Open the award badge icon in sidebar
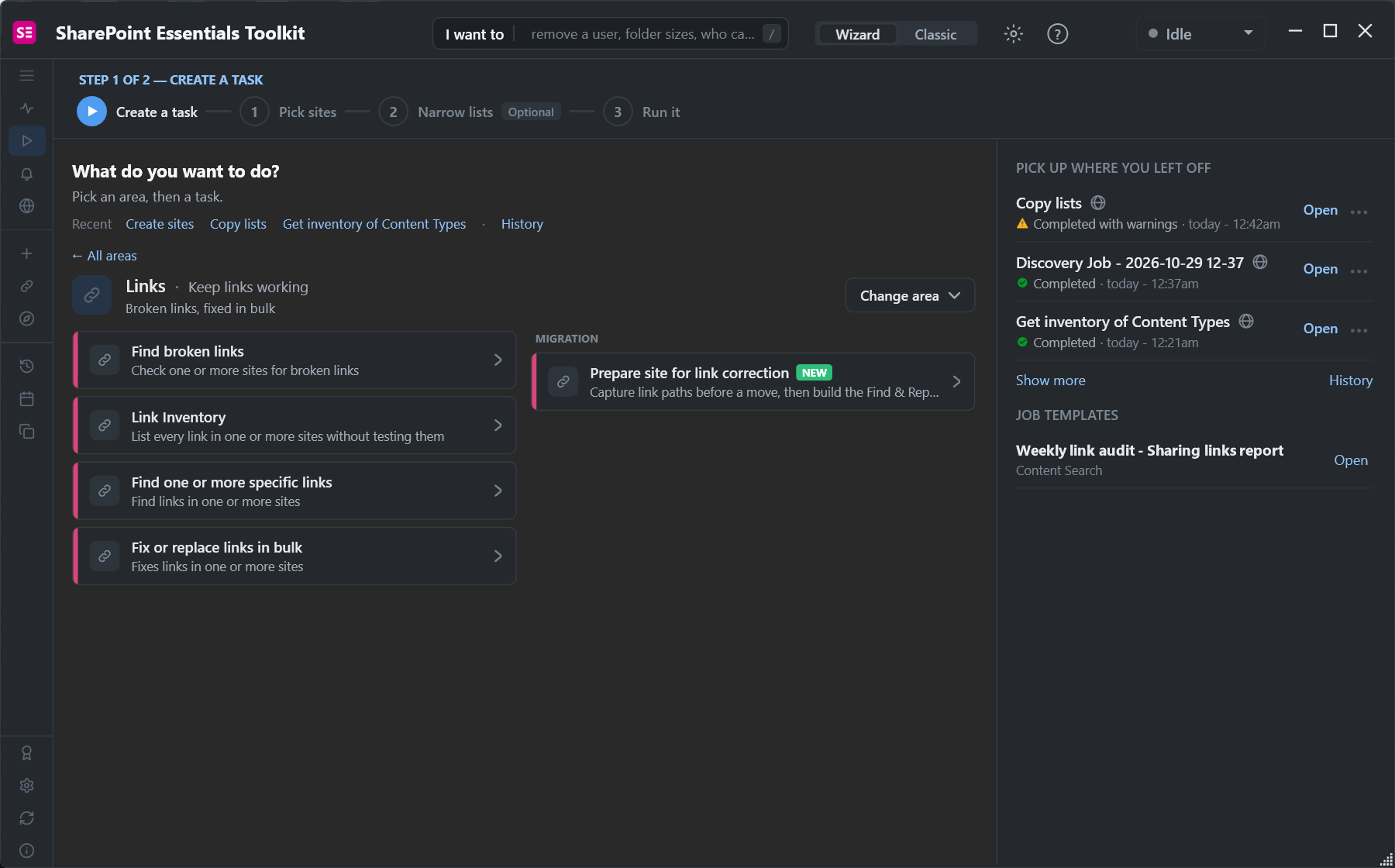 [26, 753]
